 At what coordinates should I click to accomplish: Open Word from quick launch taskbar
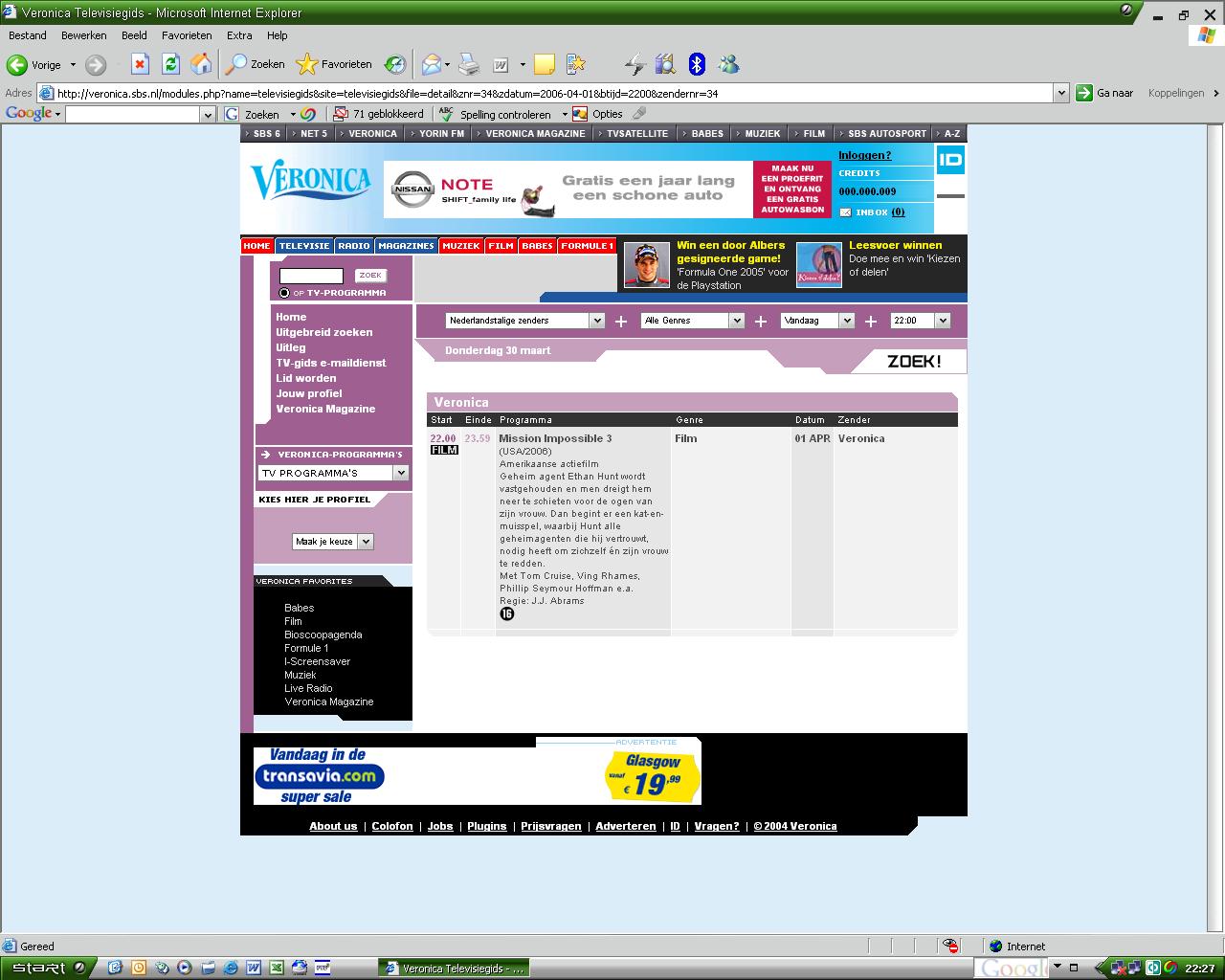(x=254, y=968)
